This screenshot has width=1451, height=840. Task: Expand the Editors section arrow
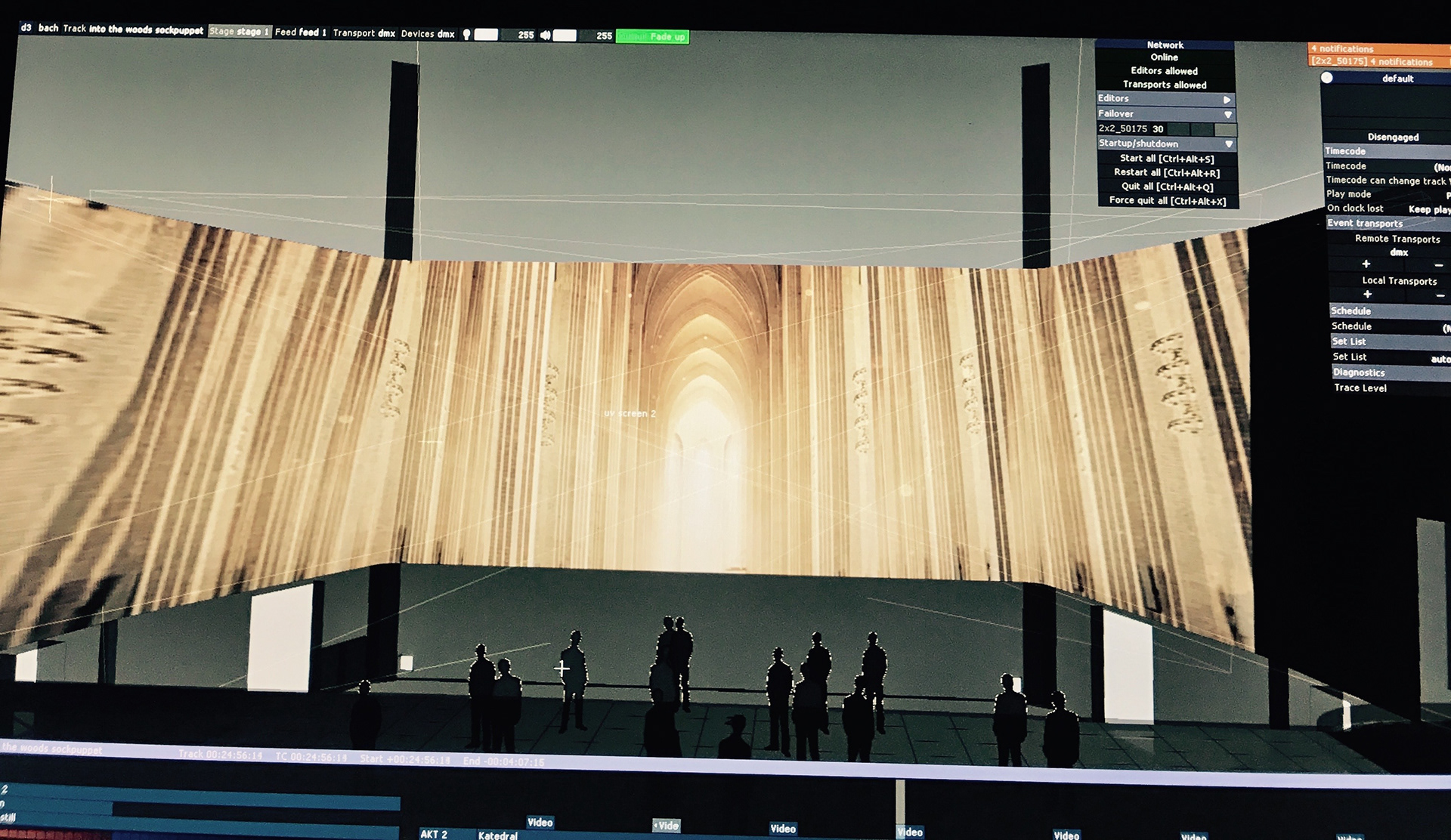pos(1227,100)
